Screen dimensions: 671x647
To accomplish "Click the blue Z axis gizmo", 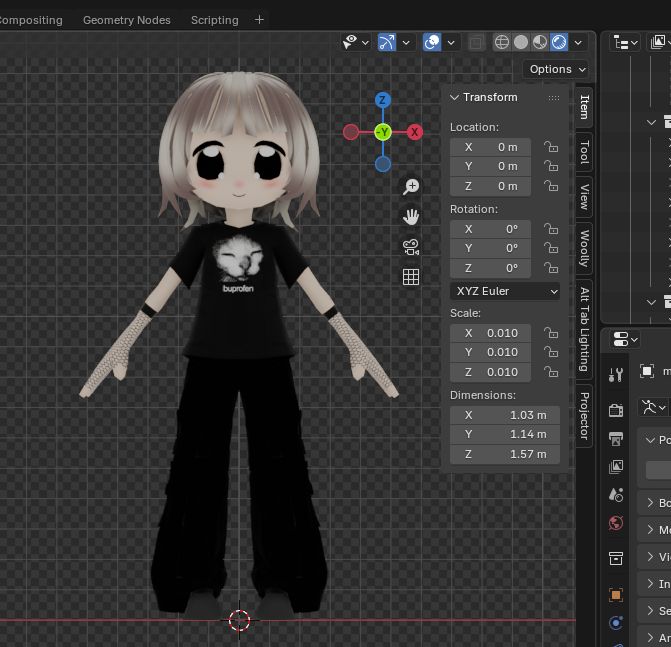I will [383, 101].
